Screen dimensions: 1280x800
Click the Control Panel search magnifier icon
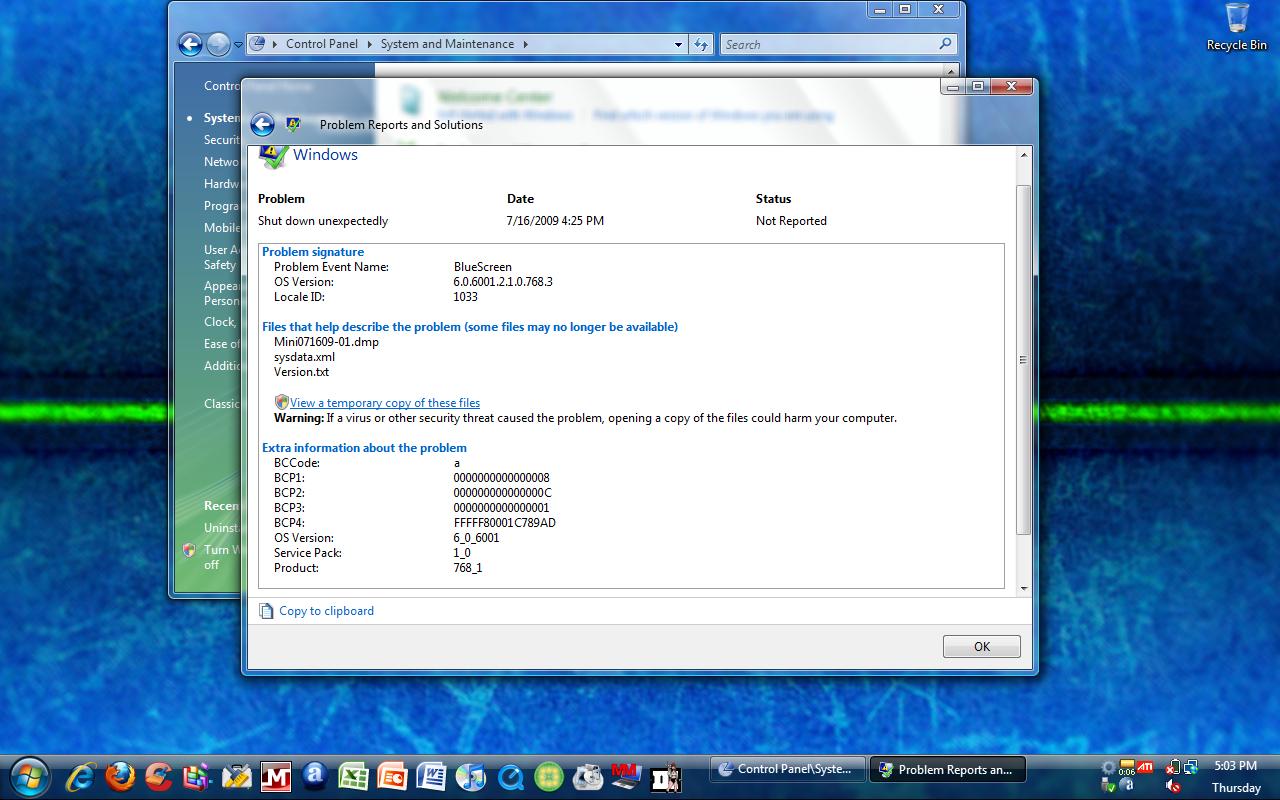tap(945, 44)
